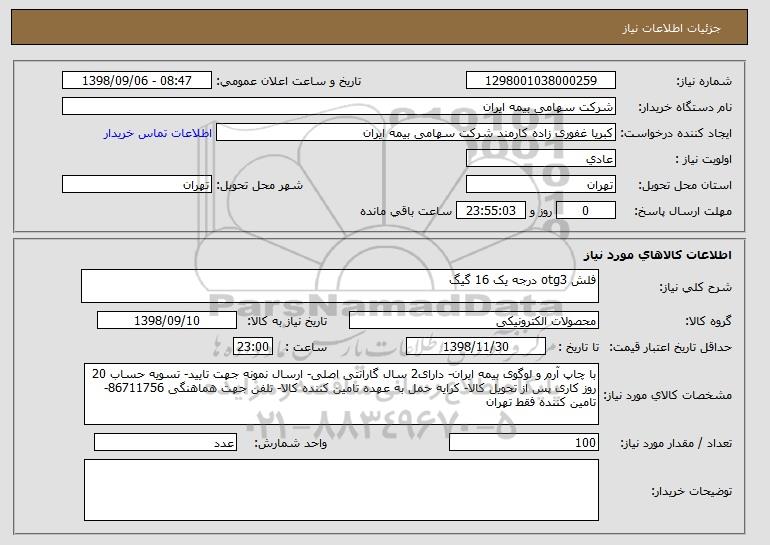This screenshot has width=770, height=545.
Task: Select the public announcement date field 1398/09/06 - 08:47
Action: pos(137,81)
